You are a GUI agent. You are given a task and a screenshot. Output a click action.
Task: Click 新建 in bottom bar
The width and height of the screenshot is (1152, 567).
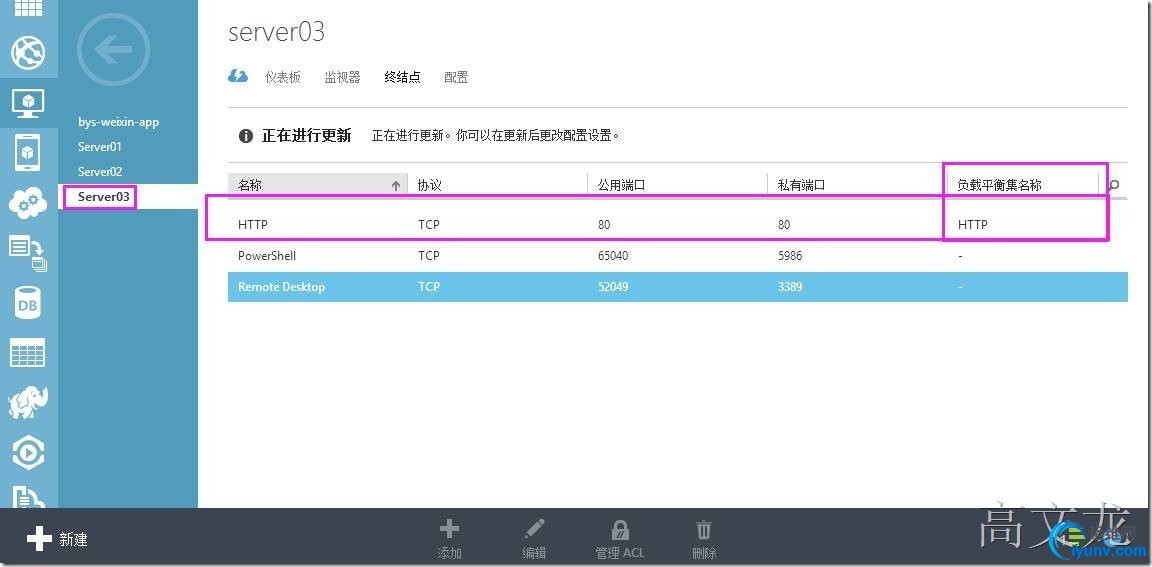pos(57,540)
